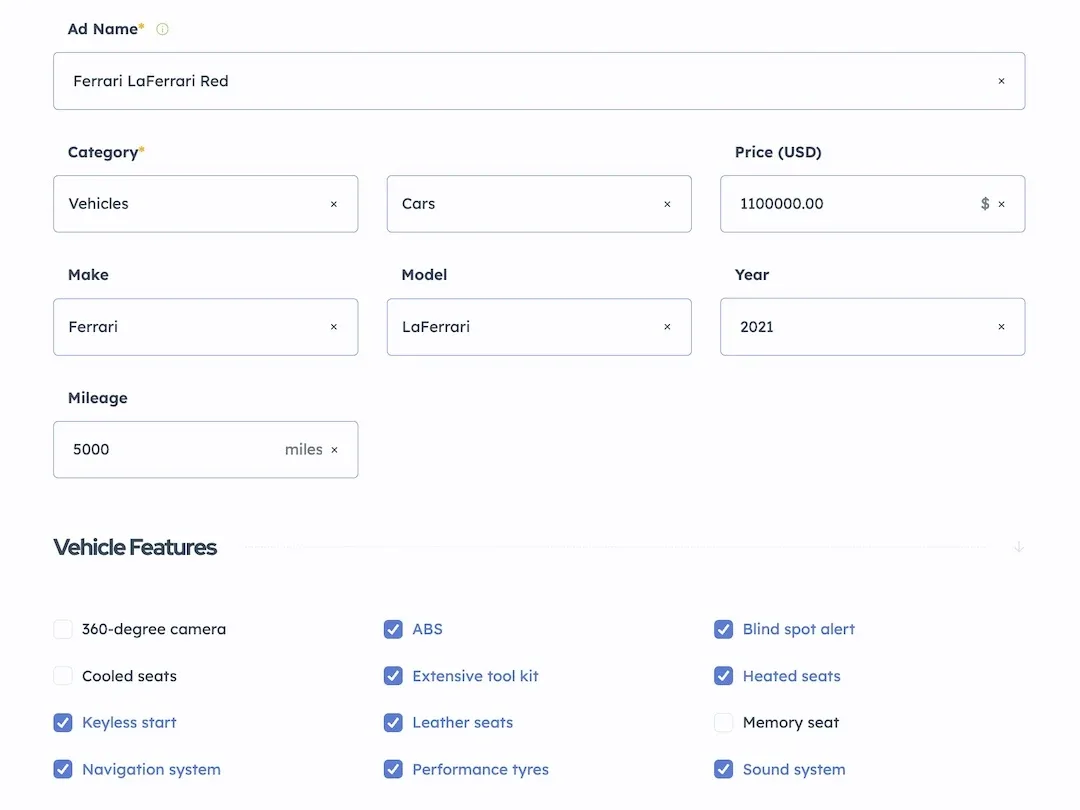
Task: Clear the Ferrari make selection
Action: 334,327
